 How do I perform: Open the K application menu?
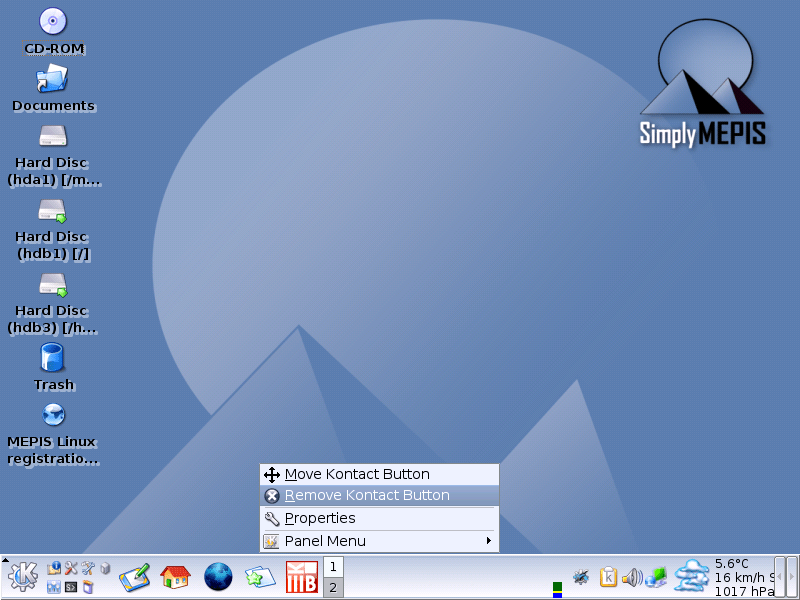click(x=22, y=577)
